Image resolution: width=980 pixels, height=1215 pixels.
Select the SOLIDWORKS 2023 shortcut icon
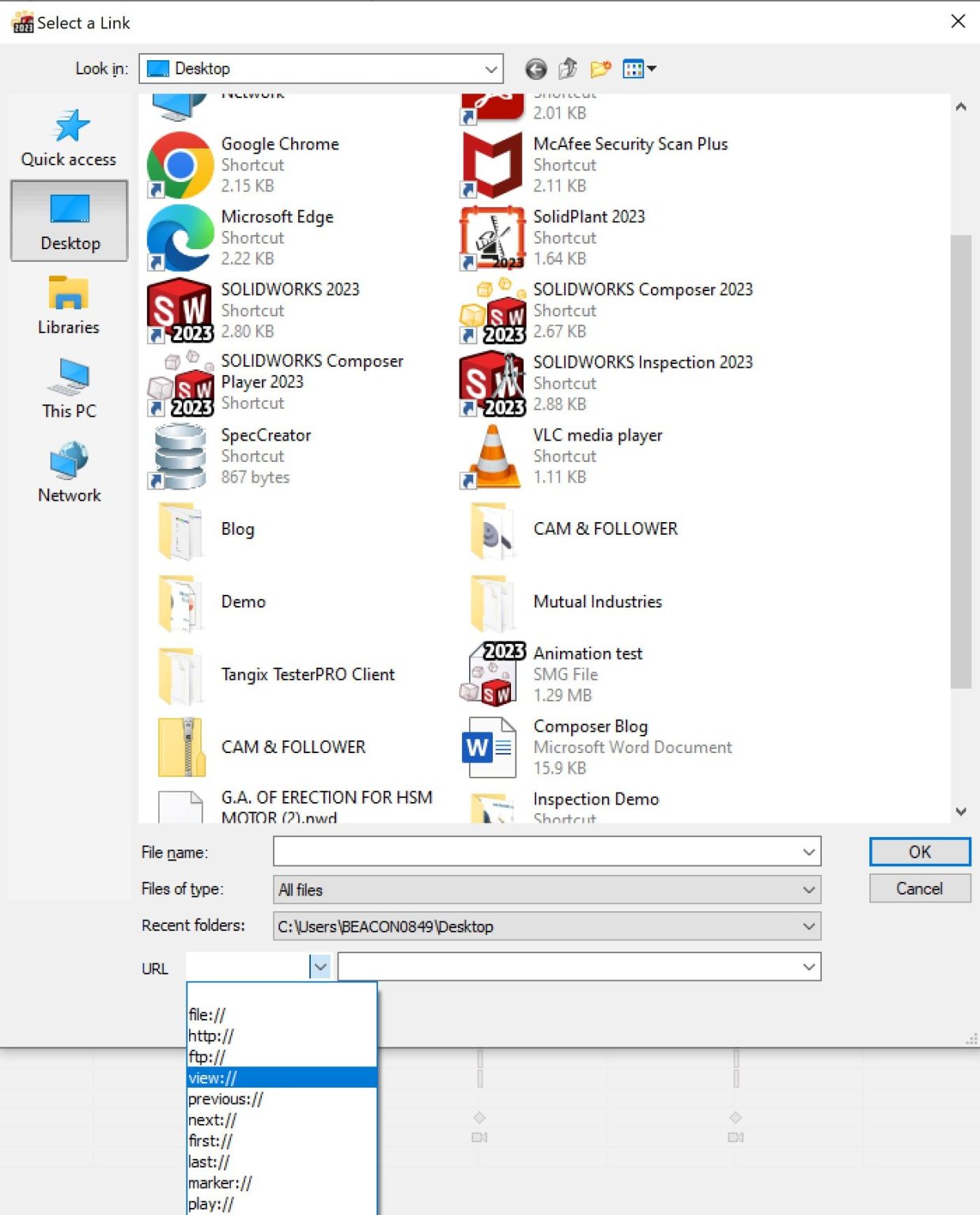180,310
